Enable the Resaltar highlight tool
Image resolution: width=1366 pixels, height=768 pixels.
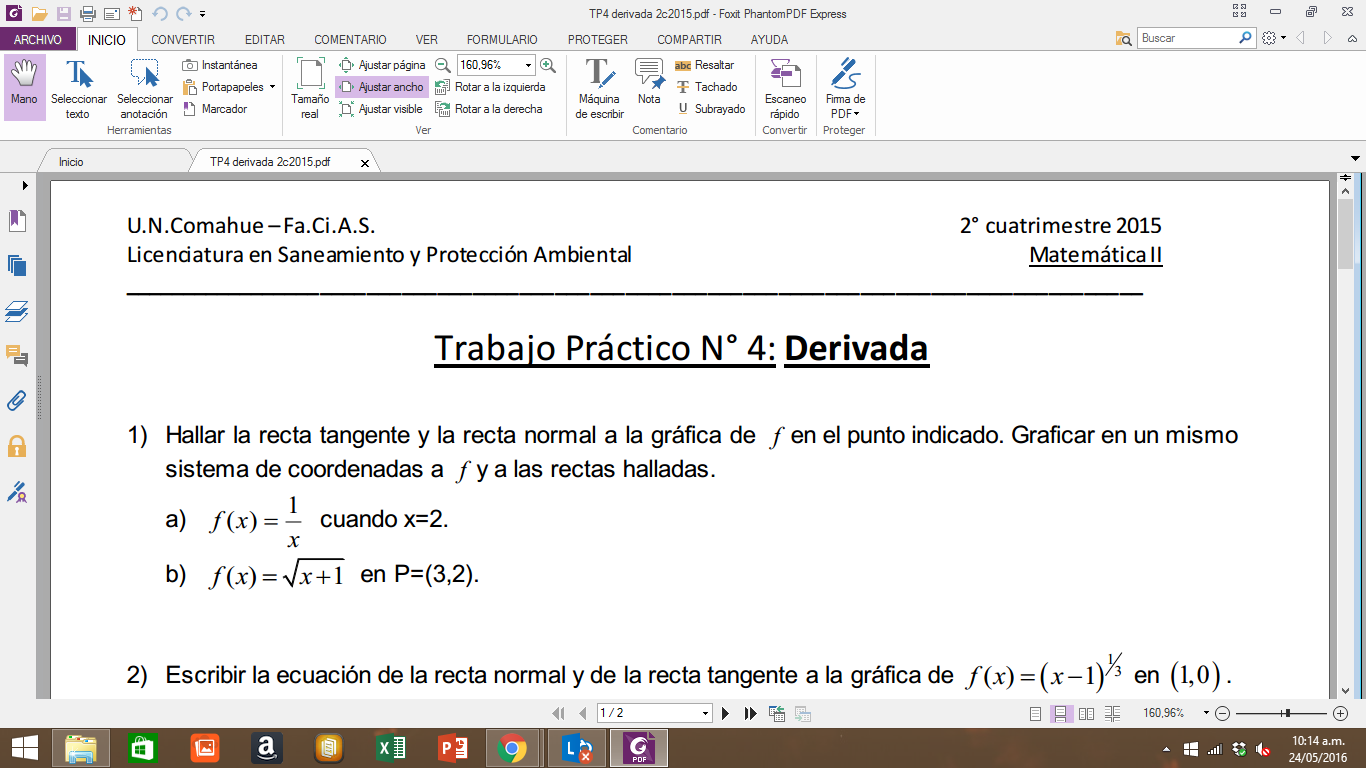(x=705, y=65)
